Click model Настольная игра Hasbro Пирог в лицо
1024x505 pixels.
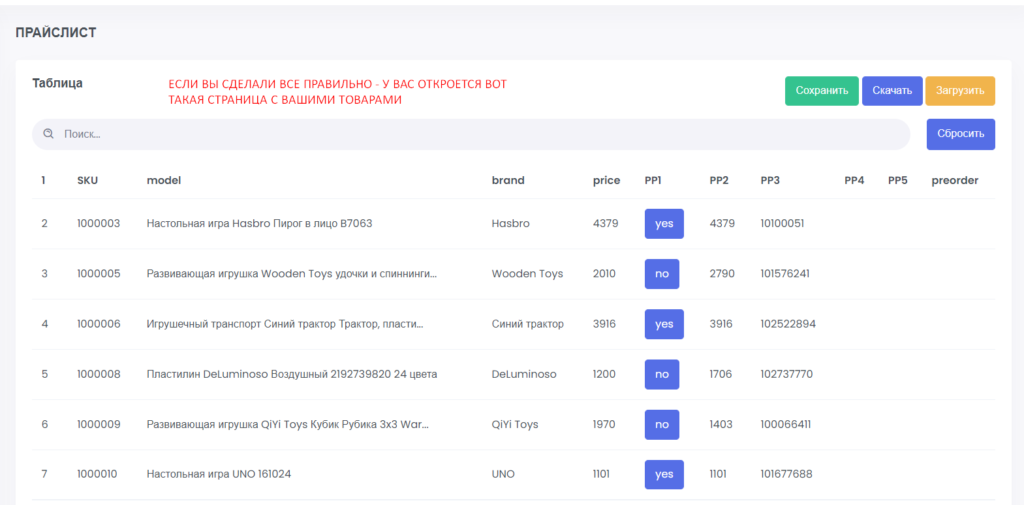[x=259, y=223]
